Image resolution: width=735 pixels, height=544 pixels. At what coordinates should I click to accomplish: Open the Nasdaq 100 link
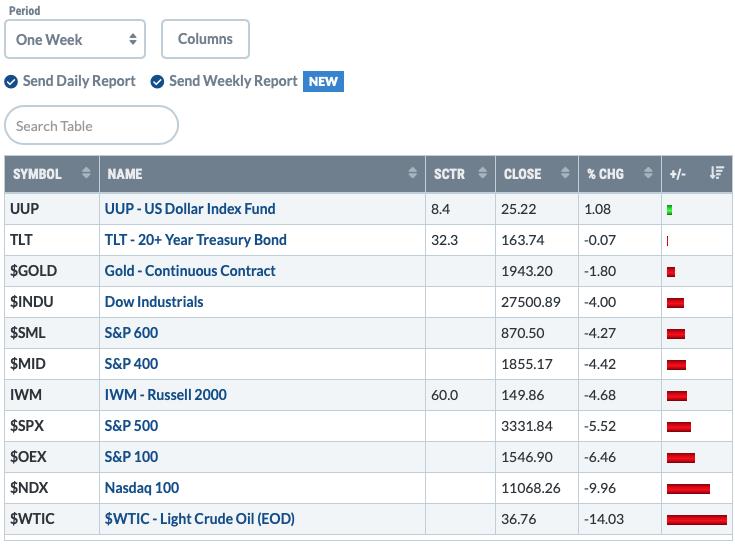[142, 488]
